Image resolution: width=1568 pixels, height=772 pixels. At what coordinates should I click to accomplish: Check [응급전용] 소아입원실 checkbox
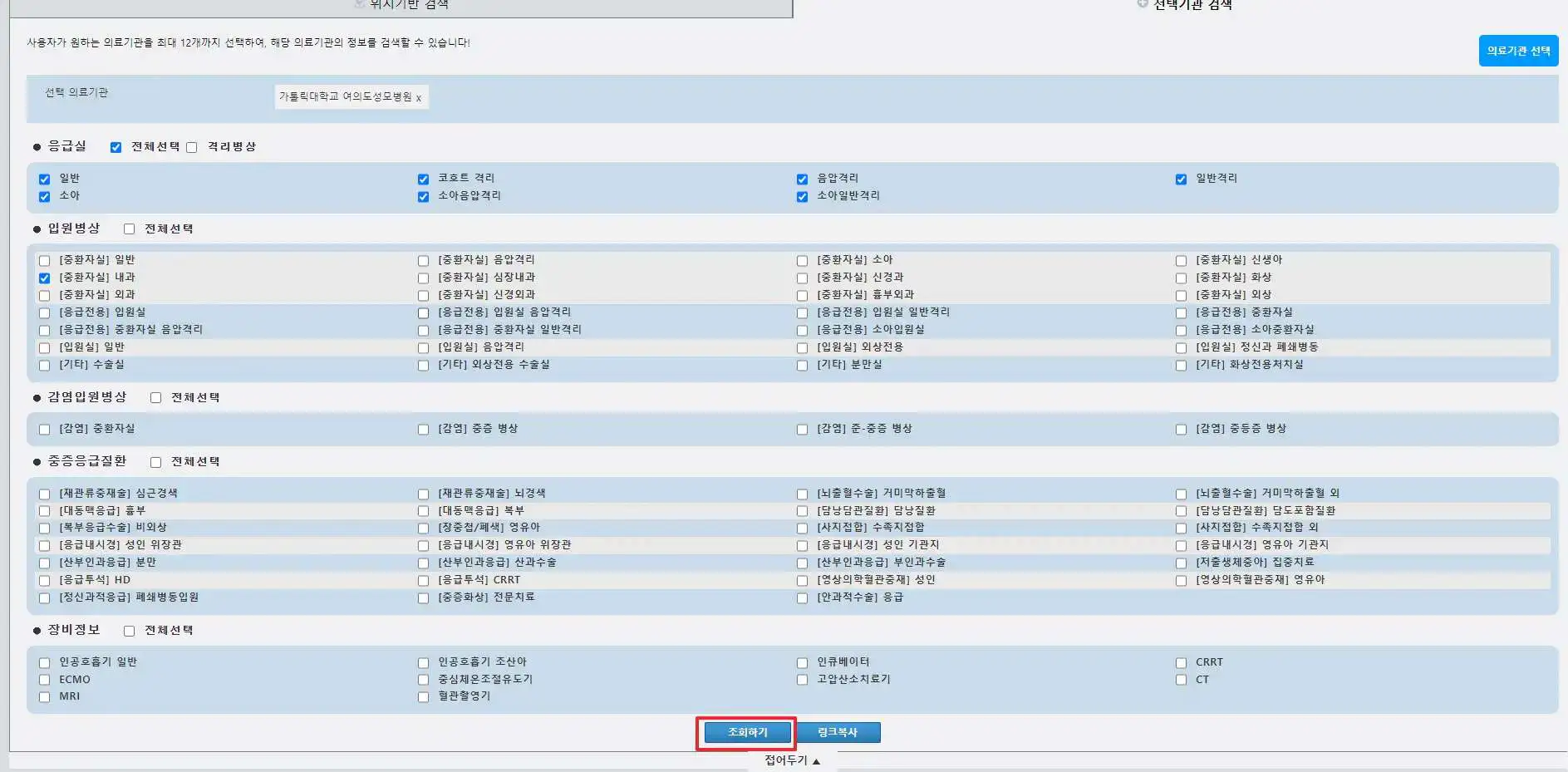tap(802, 330)
